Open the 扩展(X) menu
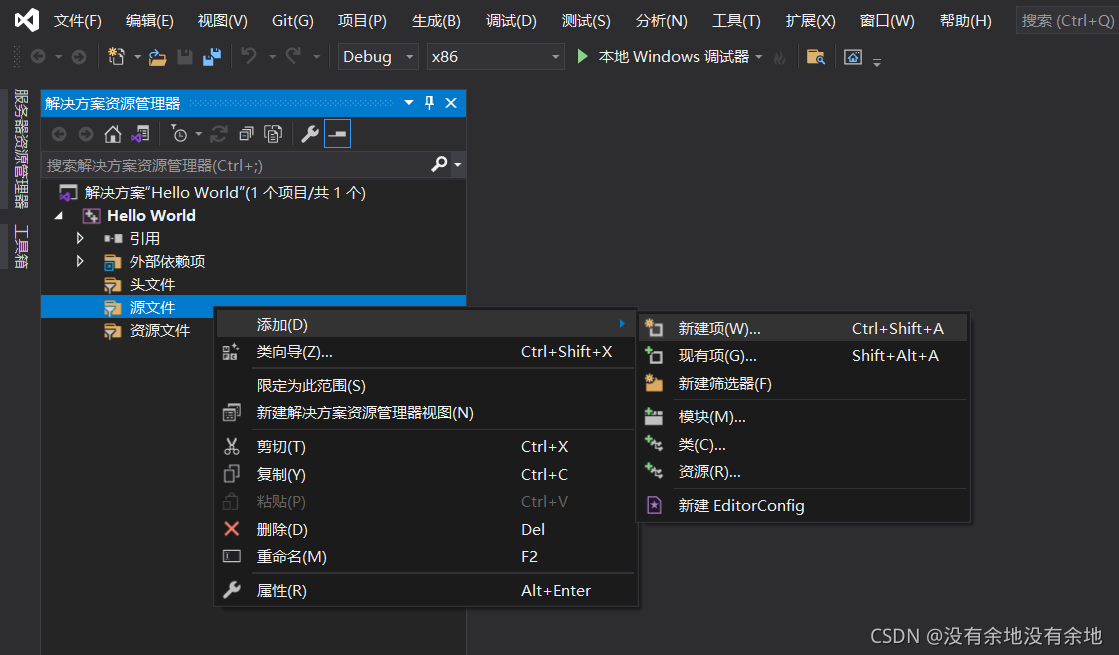The image size is (1119, 655). pos(810,21)
